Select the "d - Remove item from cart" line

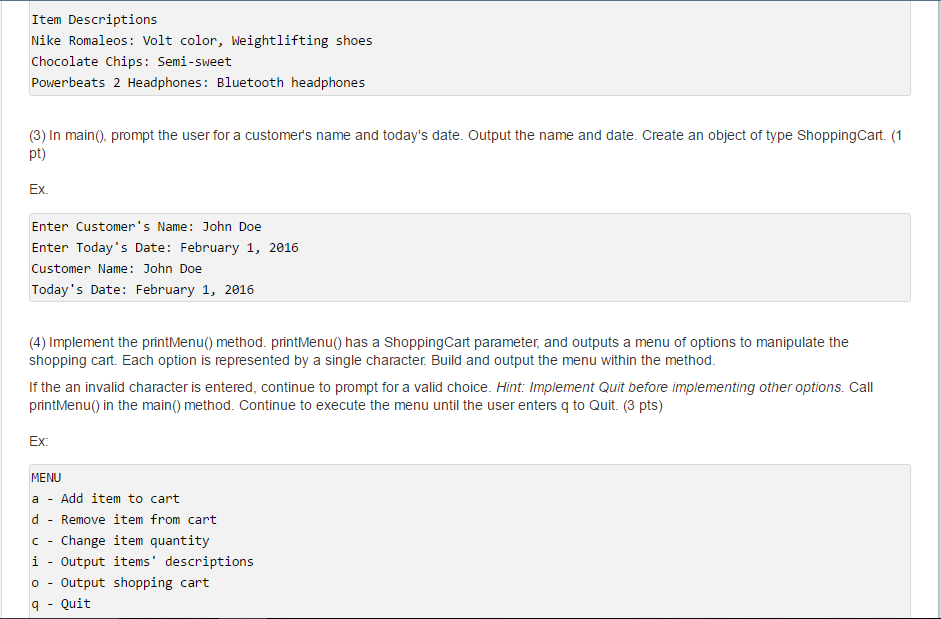124,520
